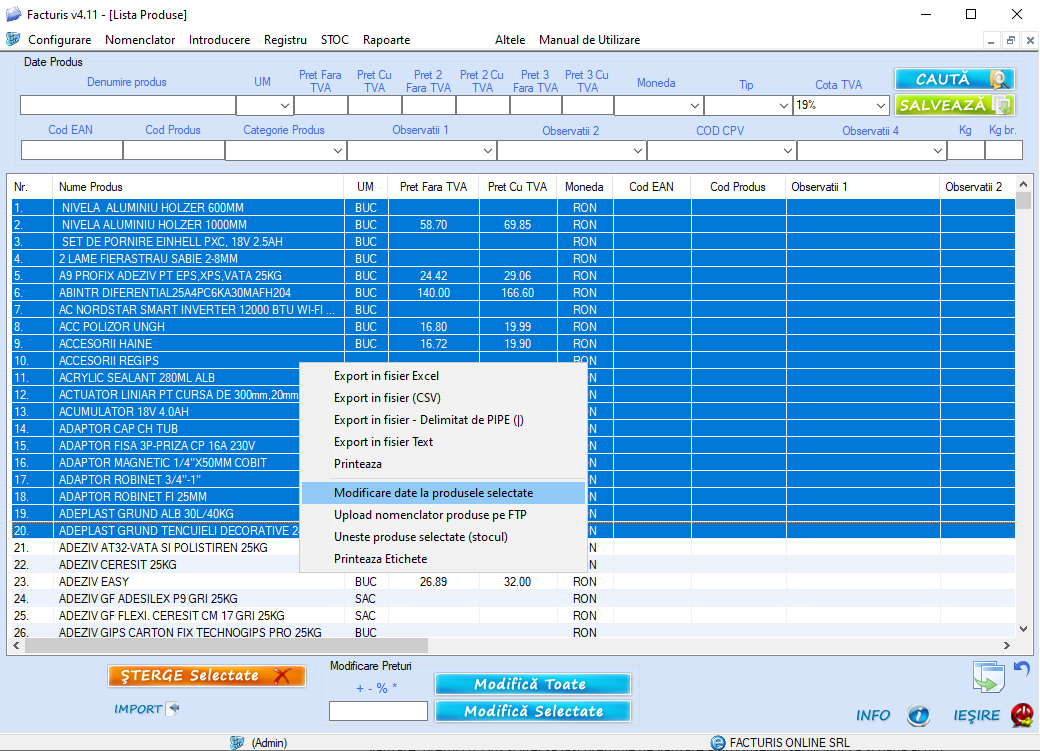The image size is (1040, 751).
Task: Click horizontal scrollbar of product list
Action: 227,645
